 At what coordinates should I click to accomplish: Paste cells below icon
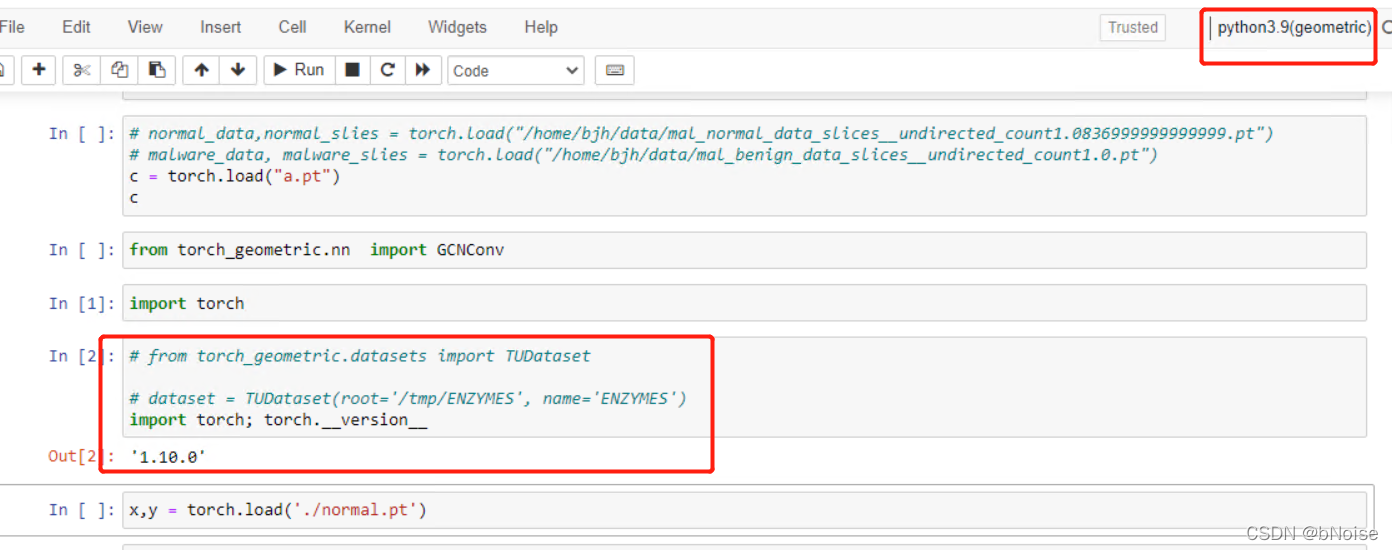[157, 70]
